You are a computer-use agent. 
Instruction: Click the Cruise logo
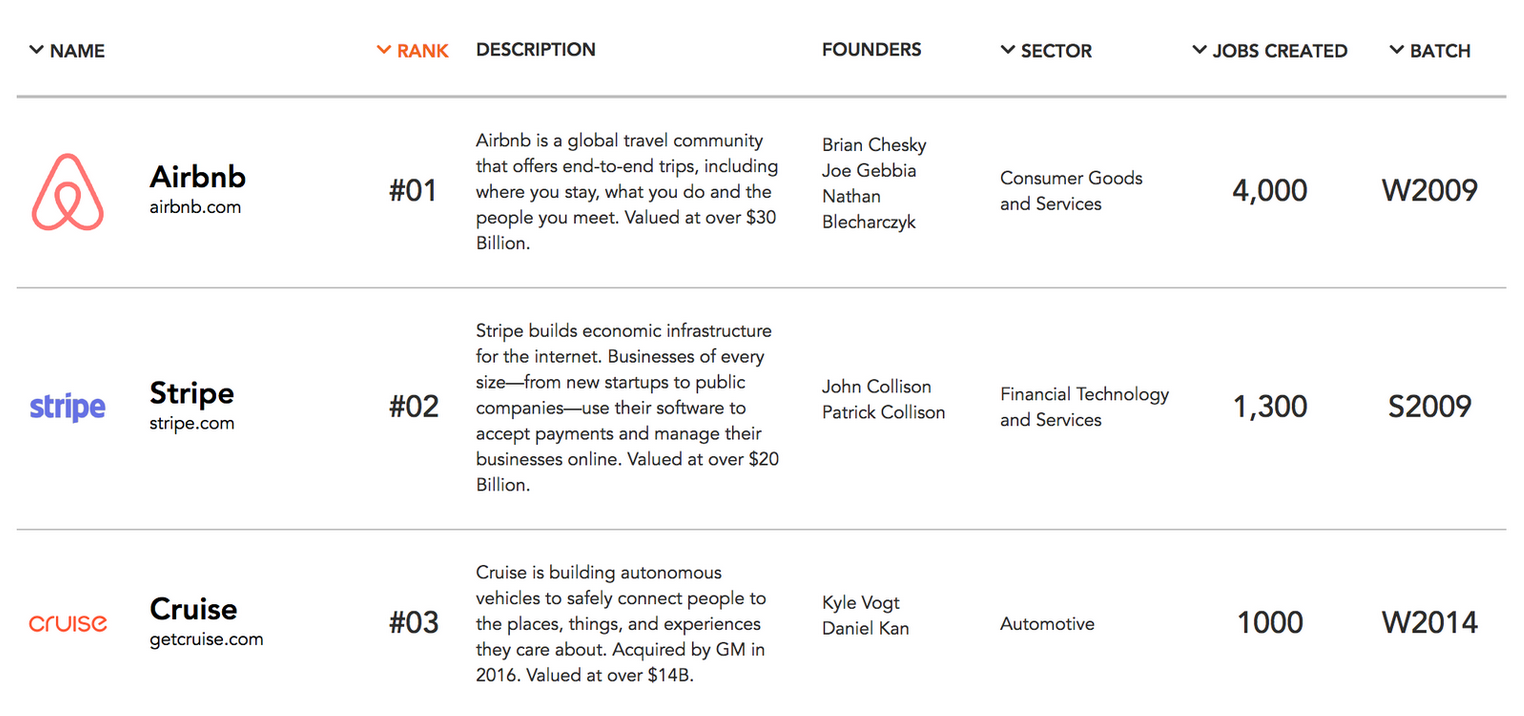click(x=67, y=622)
